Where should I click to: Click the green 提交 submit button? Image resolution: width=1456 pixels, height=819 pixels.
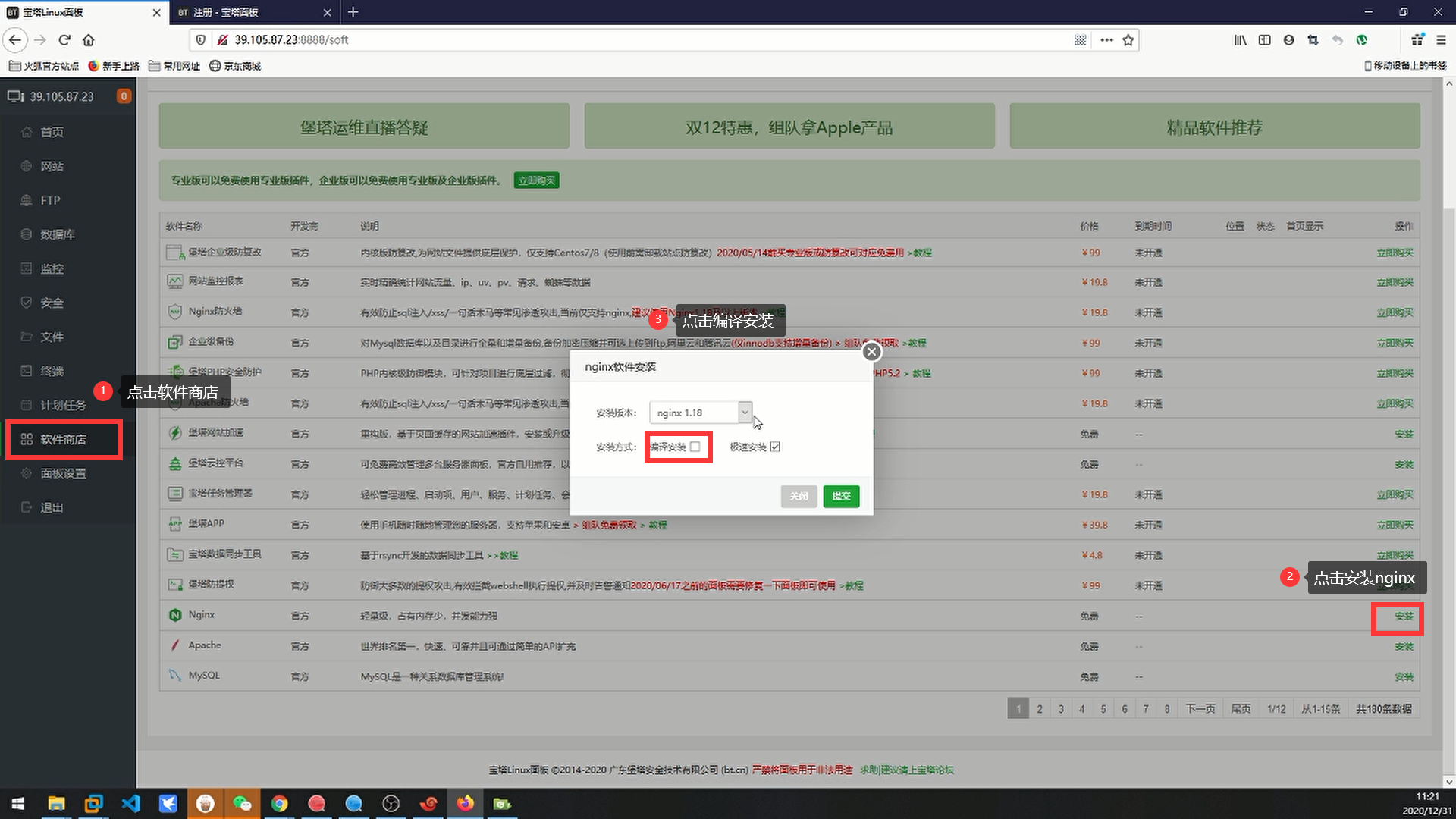[x=841, y=496]
